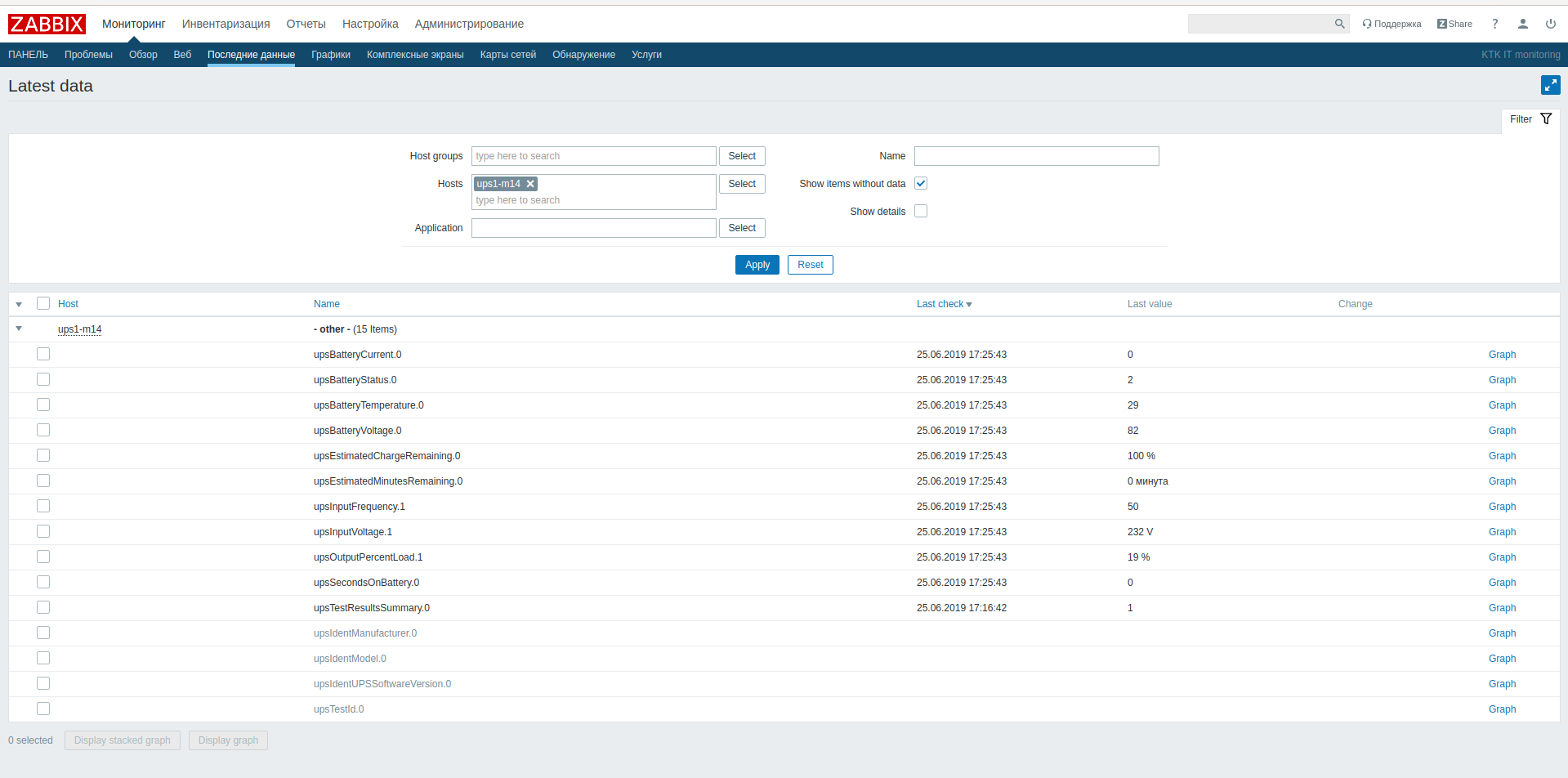Image resolution: width=1568 pixels, height=778 pixels.
Task: Click the logout power icon
Action: [1550, 24]
